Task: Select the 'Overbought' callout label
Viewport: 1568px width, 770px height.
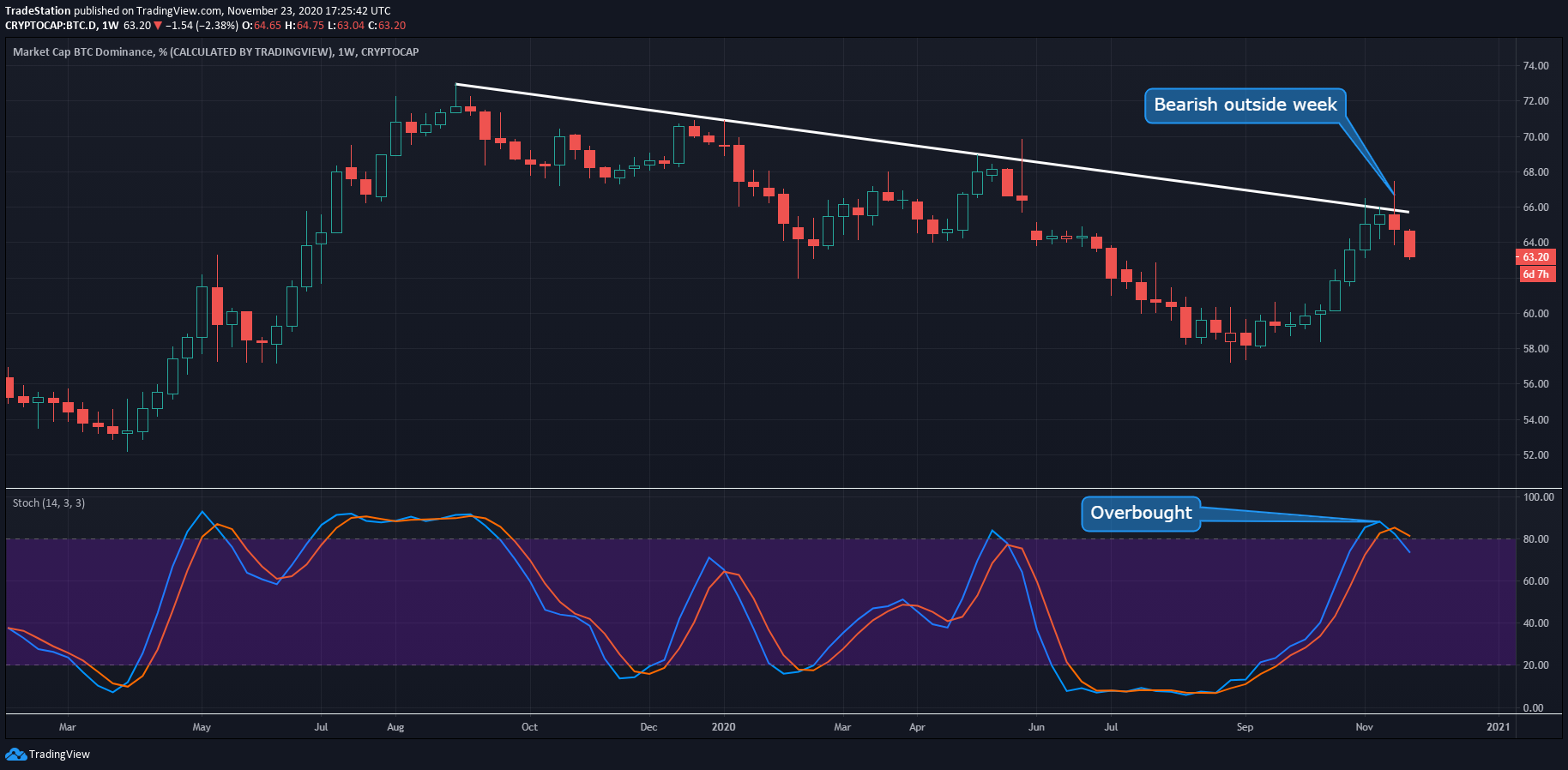Action: pyautogui.click(x=1141, y=514)
